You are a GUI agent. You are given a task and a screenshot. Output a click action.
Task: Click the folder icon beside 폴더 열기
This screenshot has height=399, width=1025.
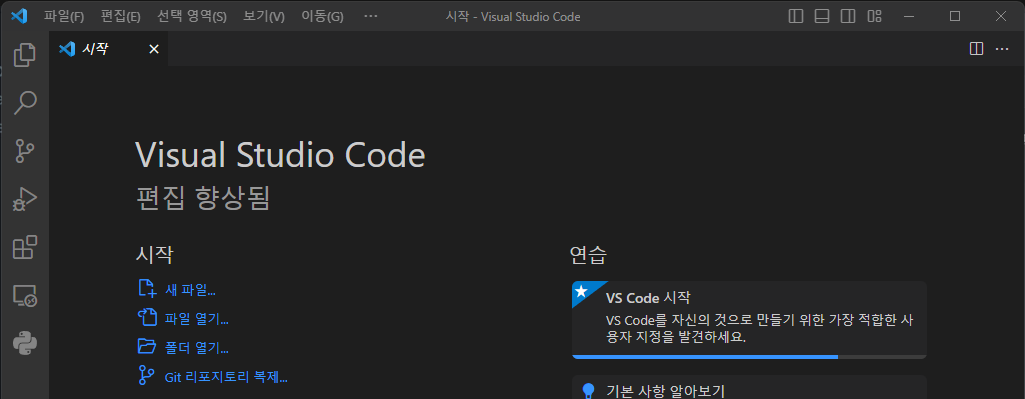[147, 347]
